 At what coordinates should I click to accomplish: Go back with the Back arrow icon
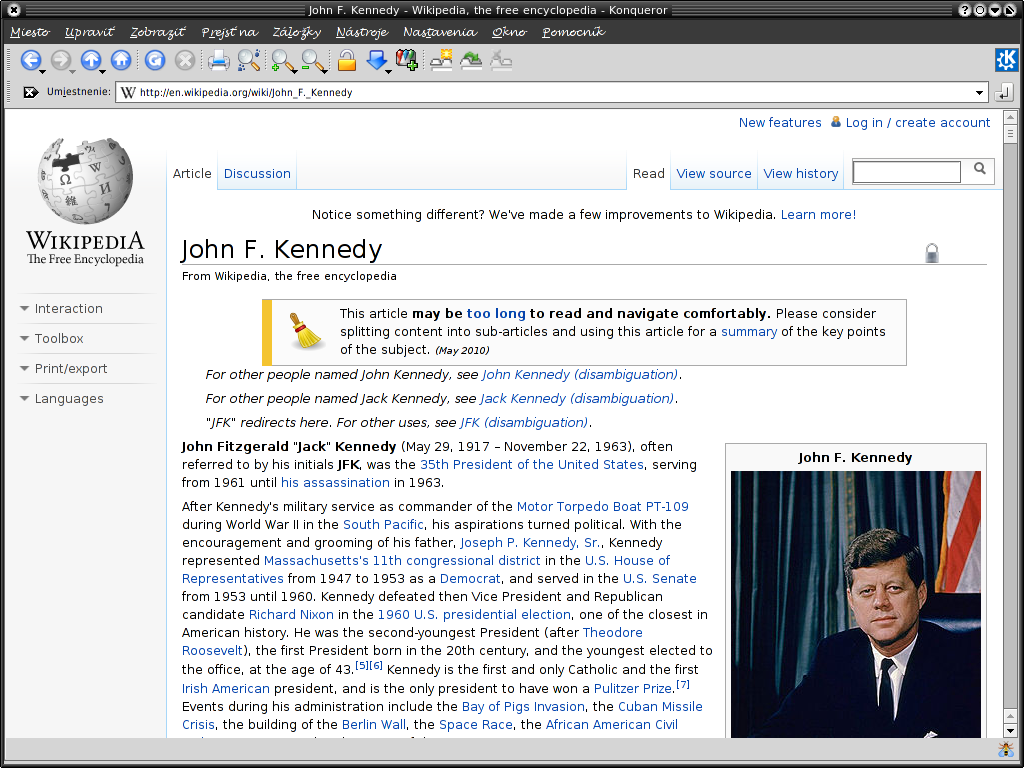coord(30,61)
